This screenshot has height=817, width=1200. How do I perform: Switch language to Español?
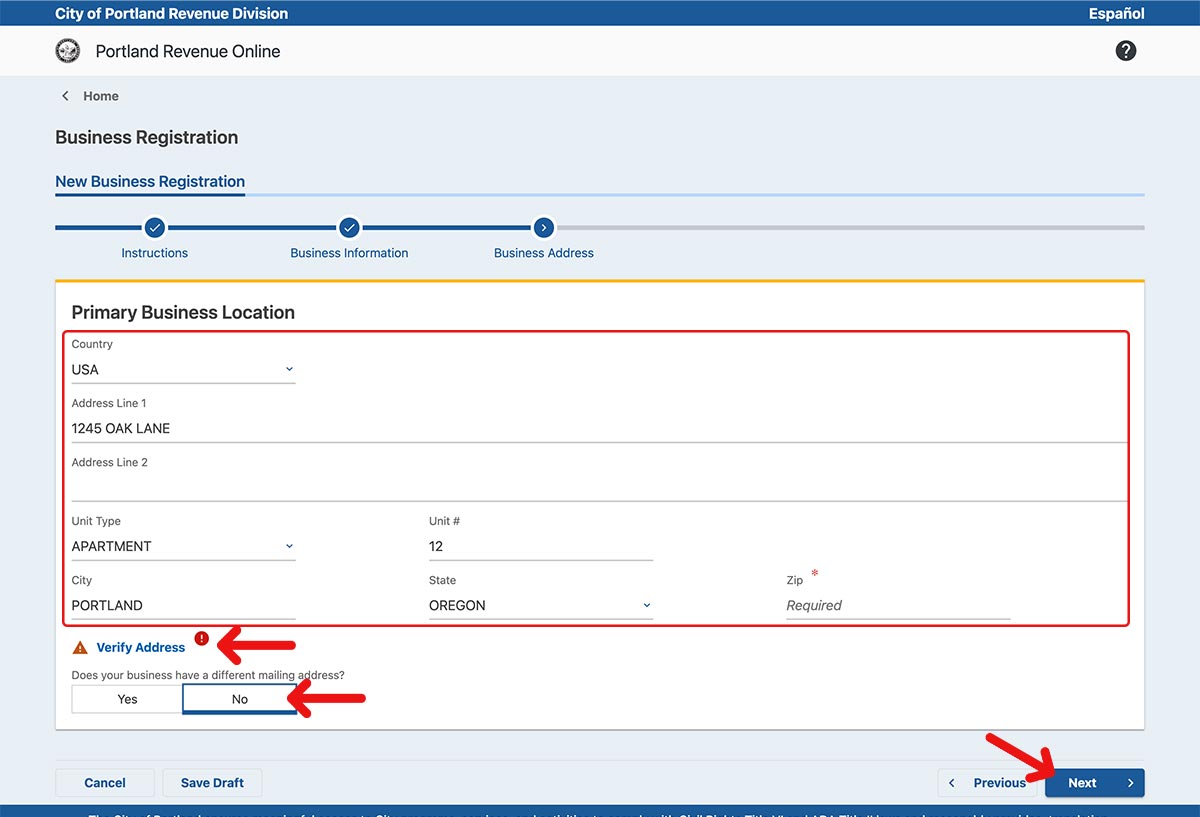click(1116, 14)
